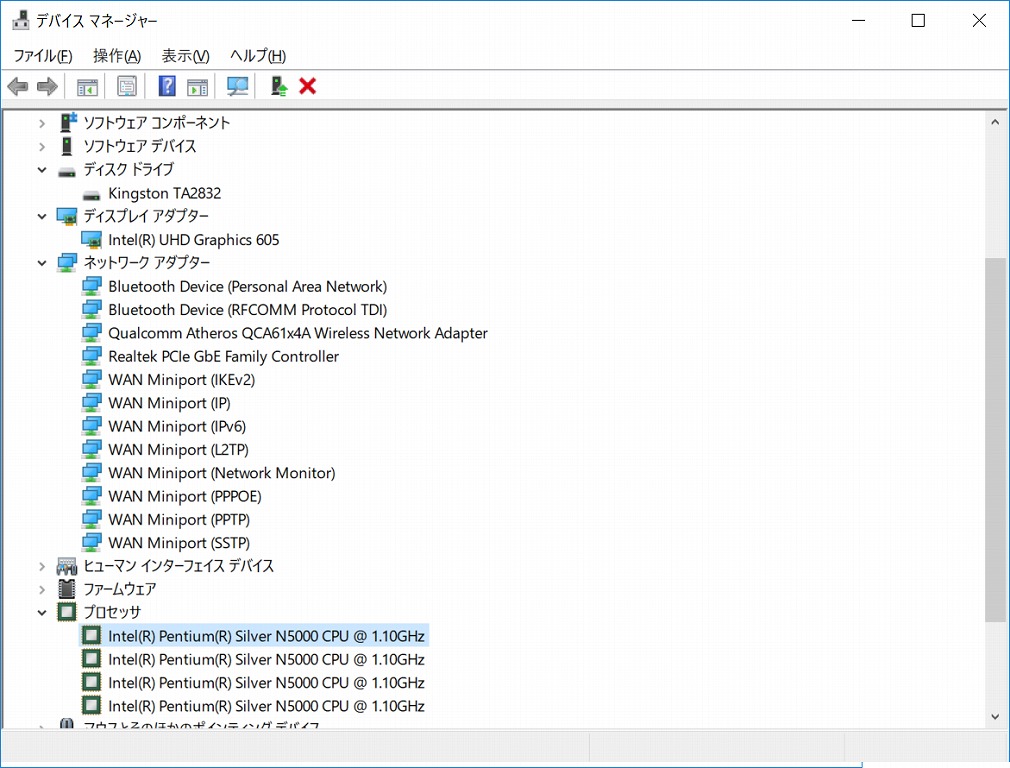Screen dimensions: 1010x768
Task: Select WAN Miniport (IP) entry
Action: click(x=169, y=403)
